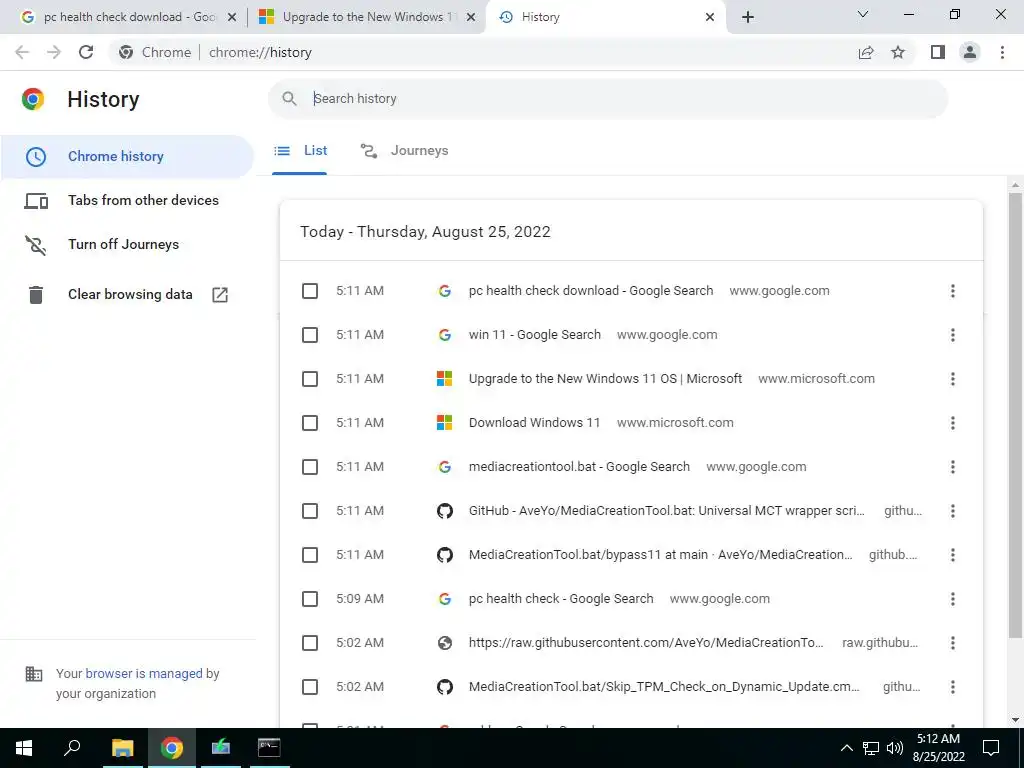Check the raw.githubusercontent.com entry box
Image resolution: width=1024 pixels, height=768 pixels.
310,643
